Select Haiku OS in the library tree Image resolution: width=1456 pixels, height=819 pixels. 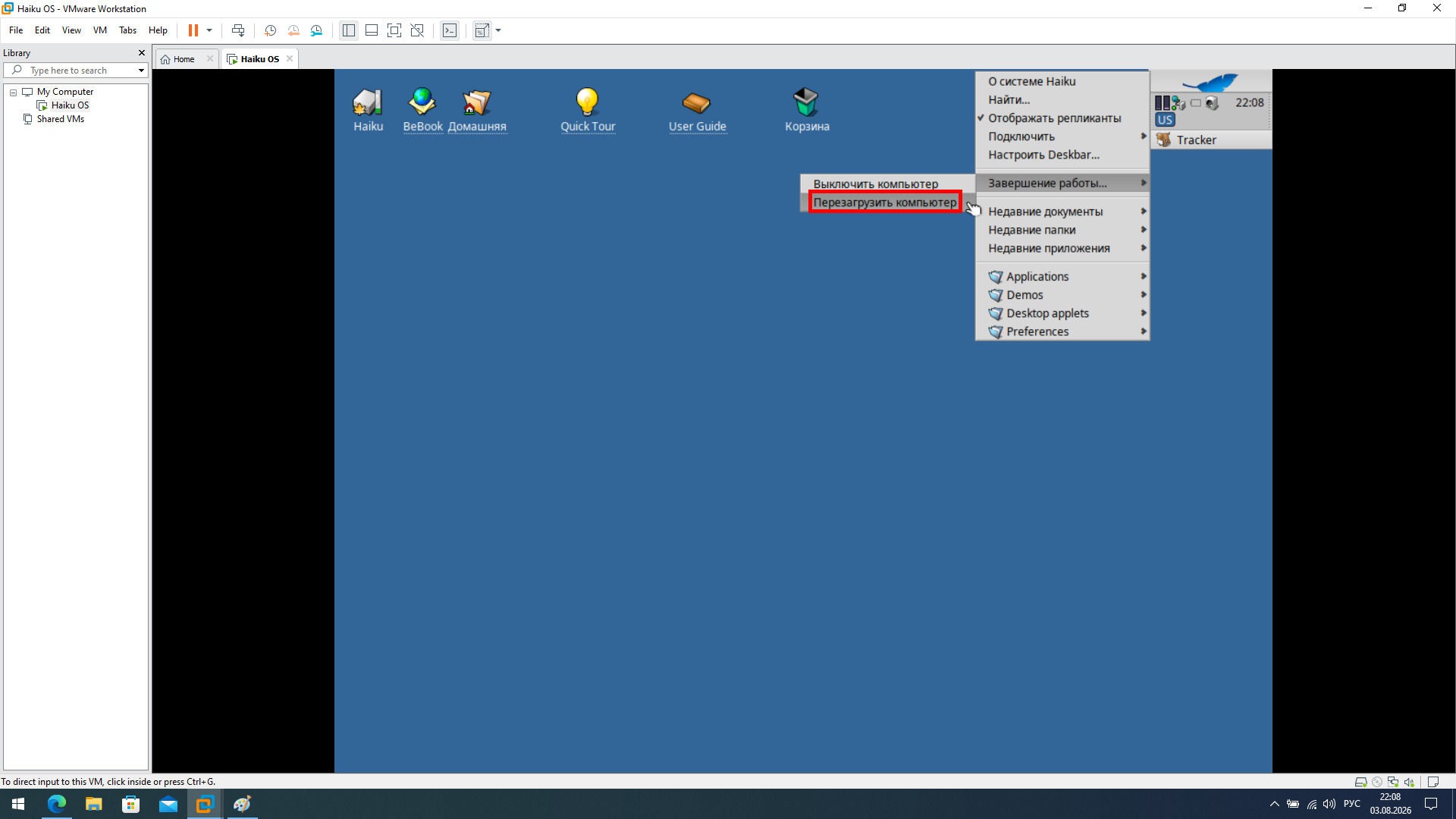click(70, 105)
